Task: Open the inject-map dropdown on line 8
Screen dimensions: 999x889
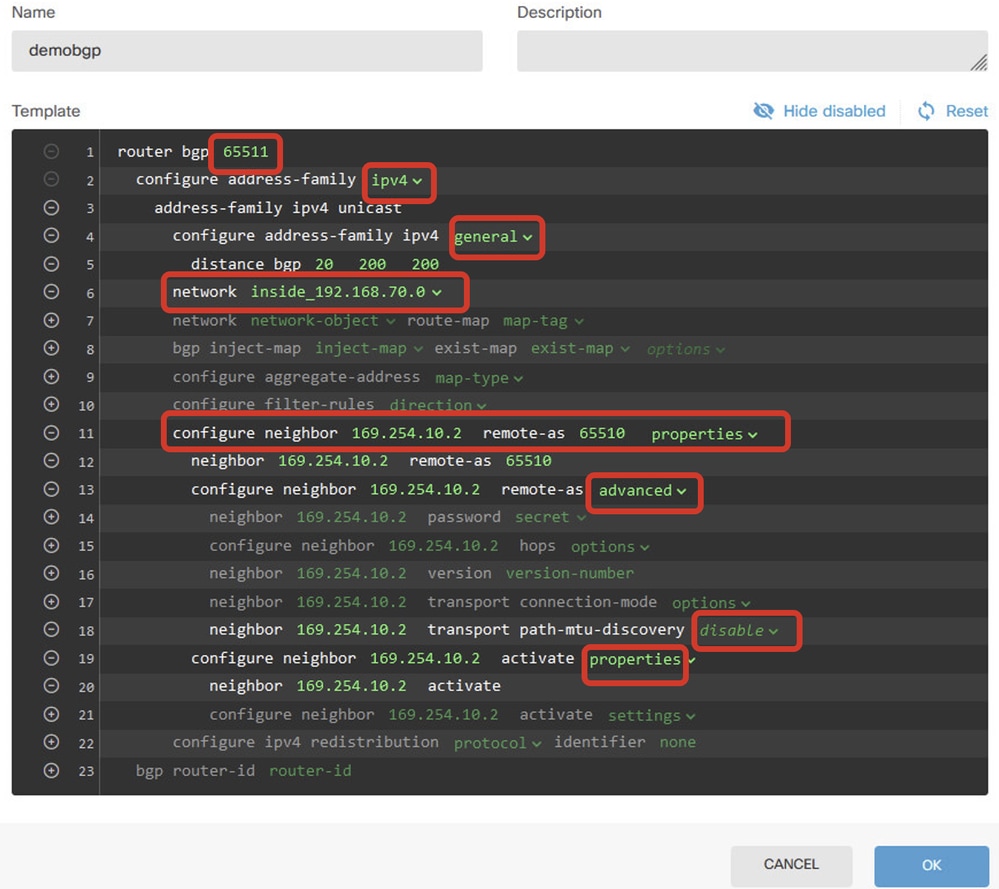Action: pos(368,349)
